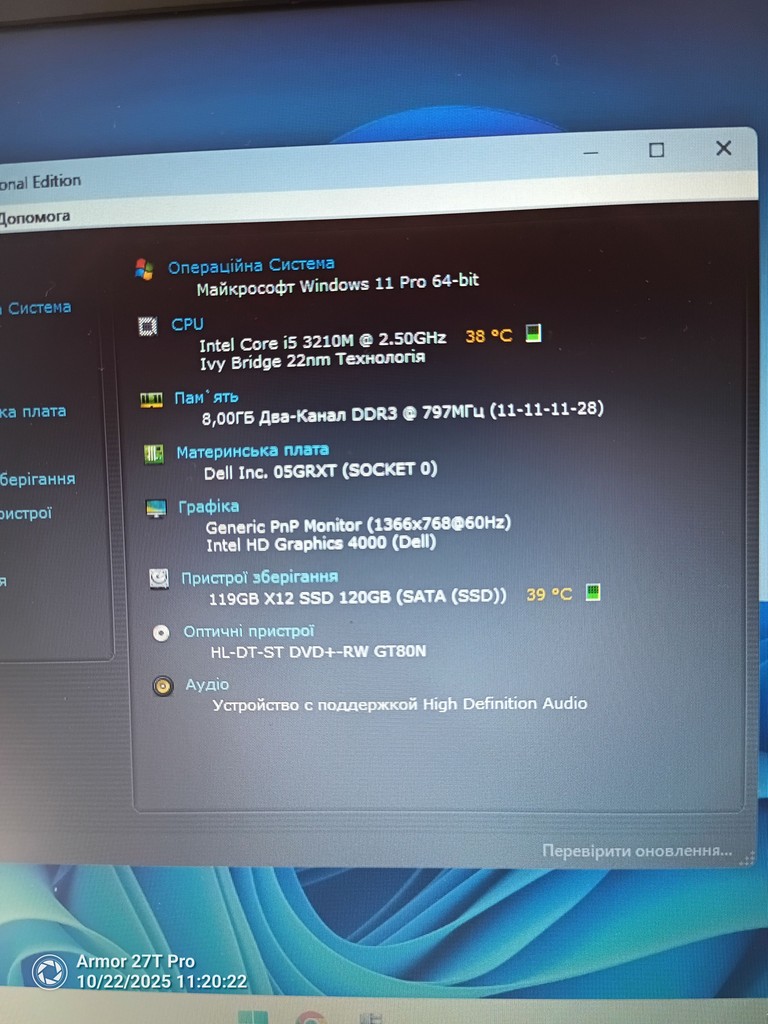
Task: Open the Операційна Система section link
Action: click(251, 265)
